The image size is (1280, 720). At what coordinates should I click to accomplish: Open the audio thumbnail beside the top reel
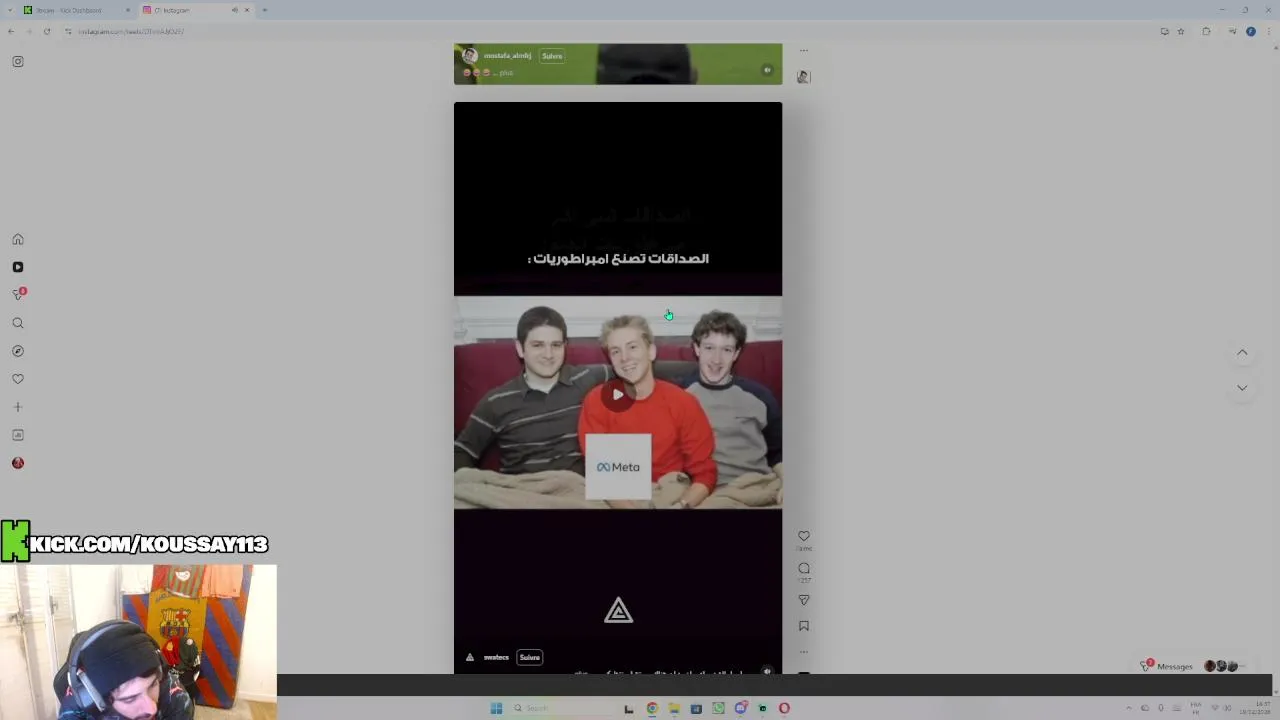[804, 77]
